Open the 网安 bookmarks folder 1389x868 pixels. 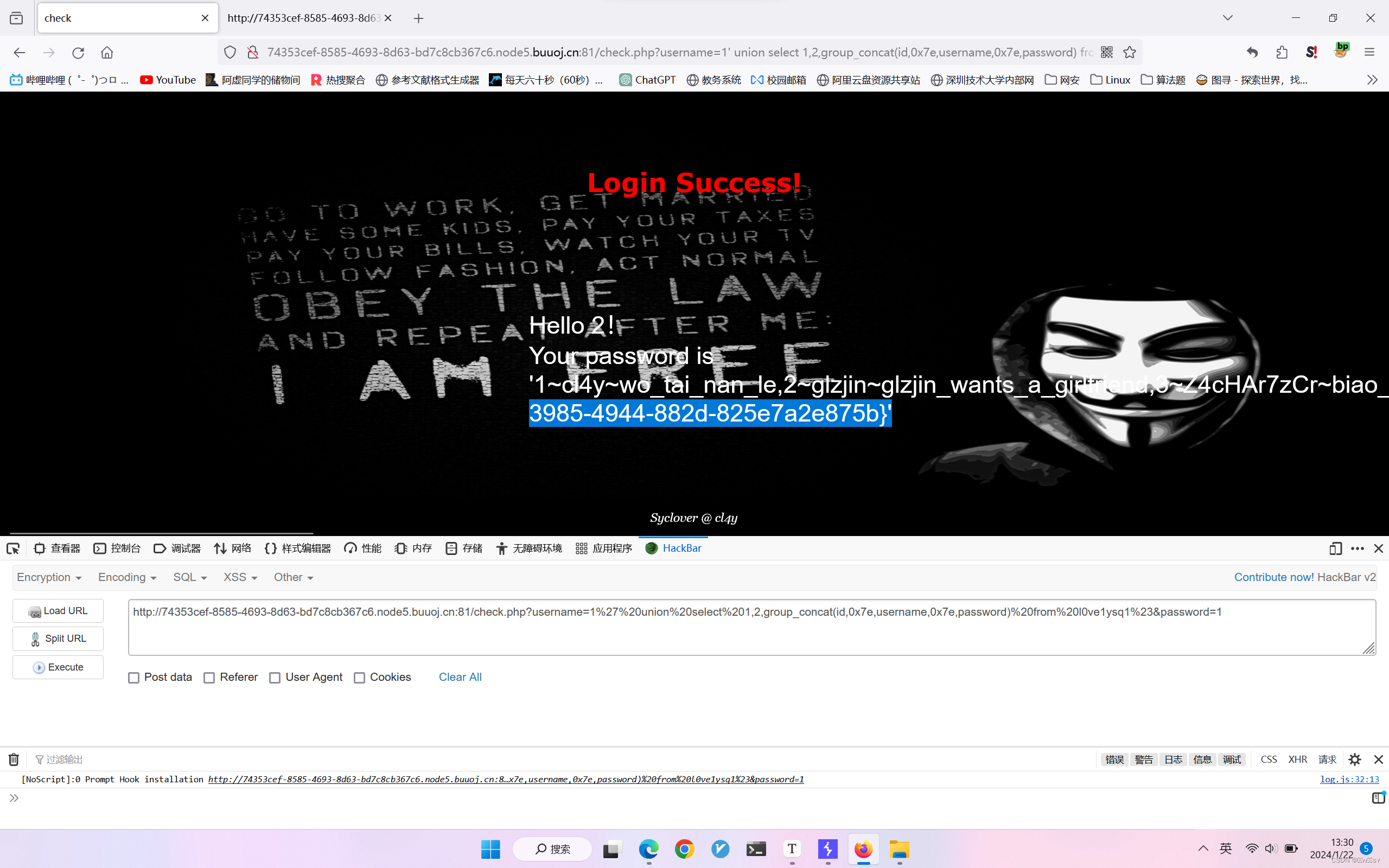point(1062,80)
